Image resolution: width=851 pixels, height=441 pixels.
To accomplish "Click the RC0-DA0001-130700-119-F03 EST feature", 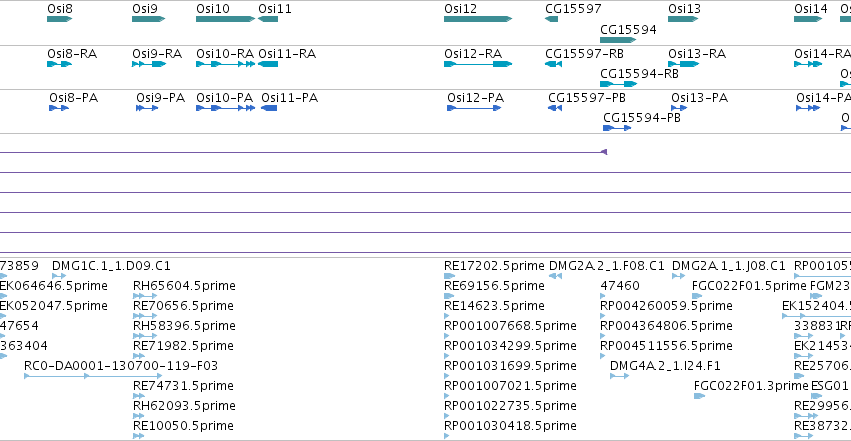I will (x=93, y=375).
